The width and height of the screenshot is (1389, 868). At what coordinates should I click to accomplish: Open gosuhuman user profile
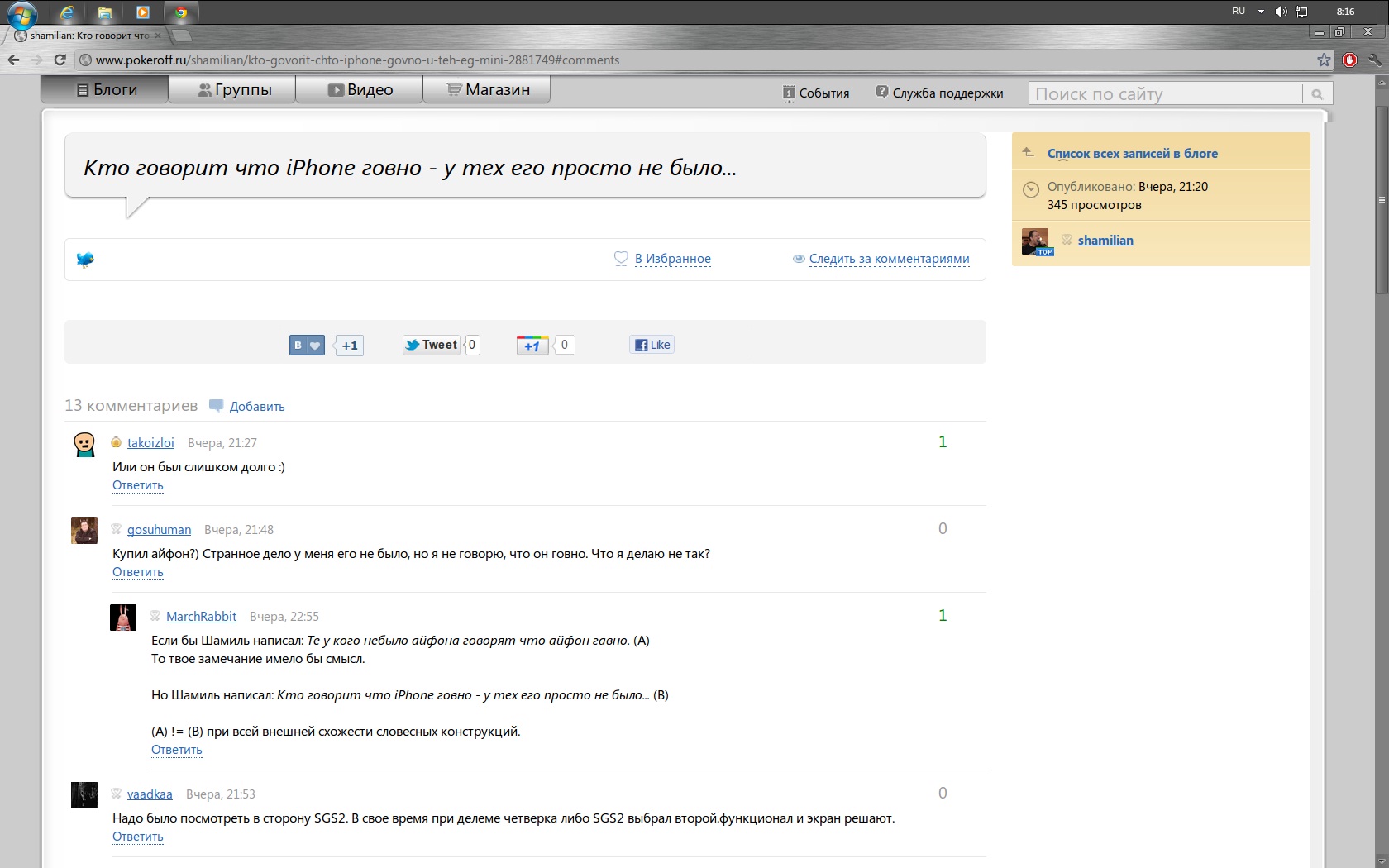point(159,530)
